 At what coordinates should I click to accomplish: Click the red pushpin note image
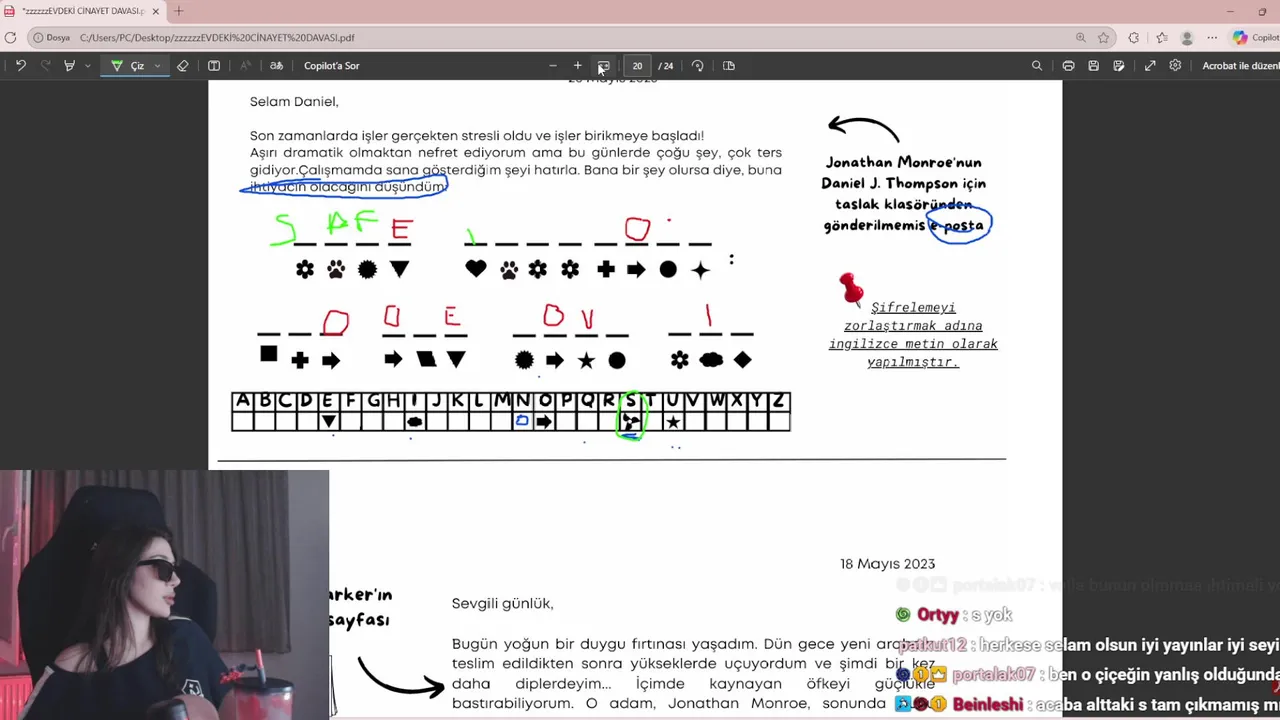click(x=851, y=289)
